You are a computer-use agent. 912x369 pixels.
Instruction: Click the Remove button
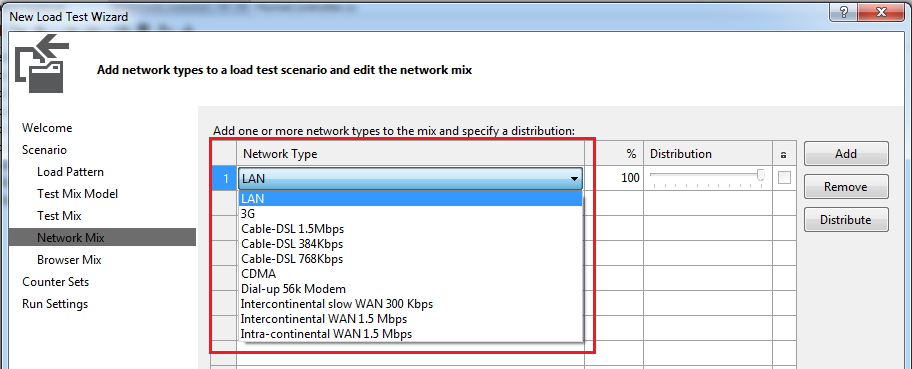(x=846, y=187)
